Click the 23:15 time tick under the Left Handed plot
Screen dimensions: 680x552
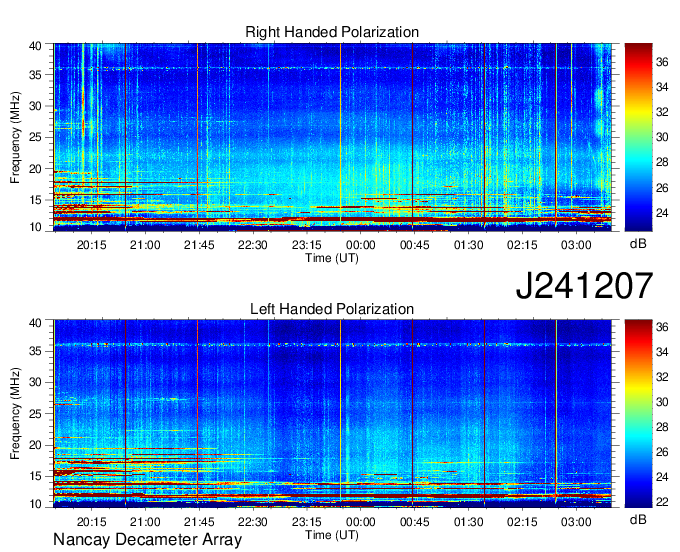pyautogui.click(x=307, y=521)
